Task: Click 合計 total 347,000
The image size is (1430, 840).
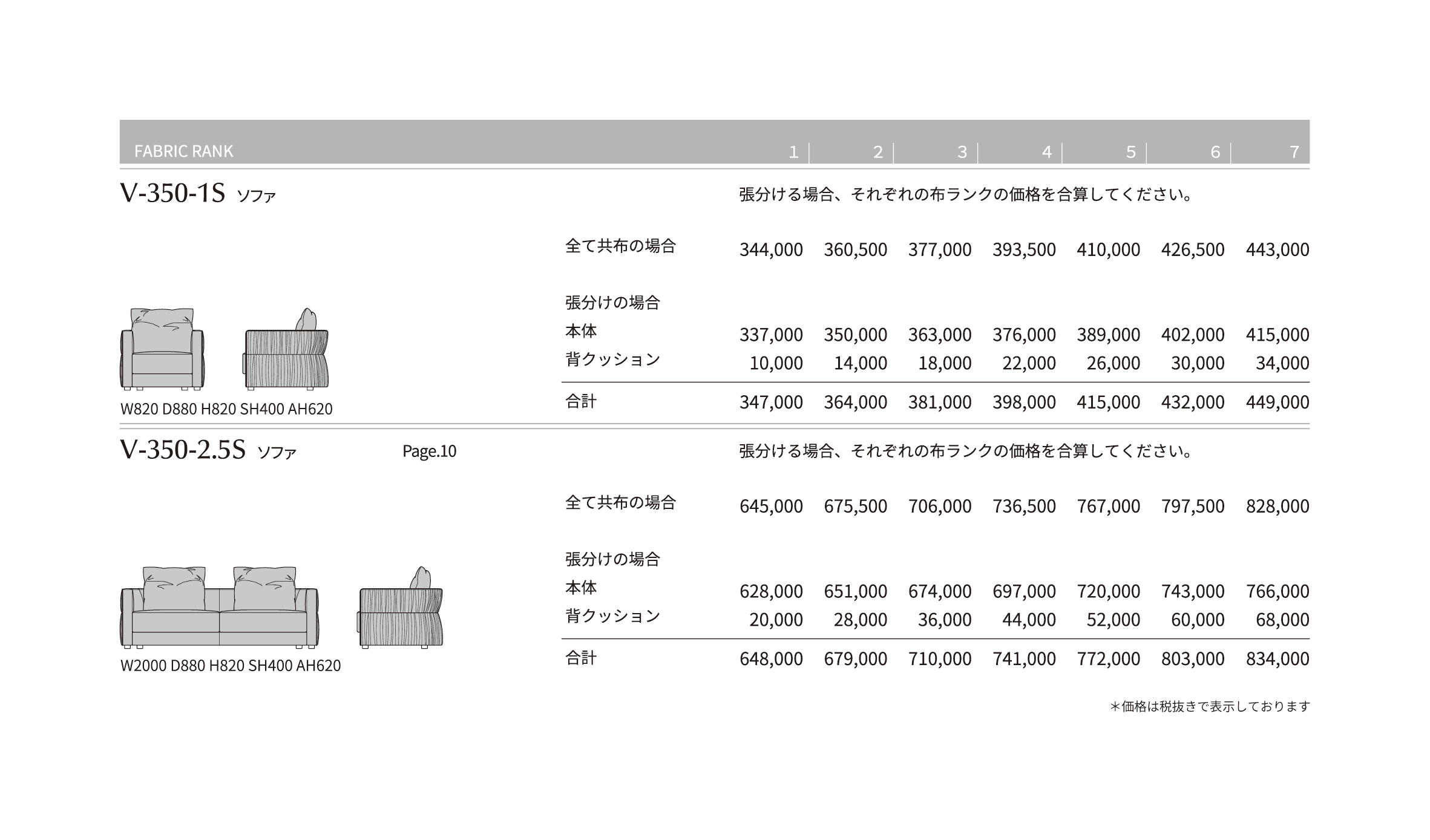Action: [771, 402]
